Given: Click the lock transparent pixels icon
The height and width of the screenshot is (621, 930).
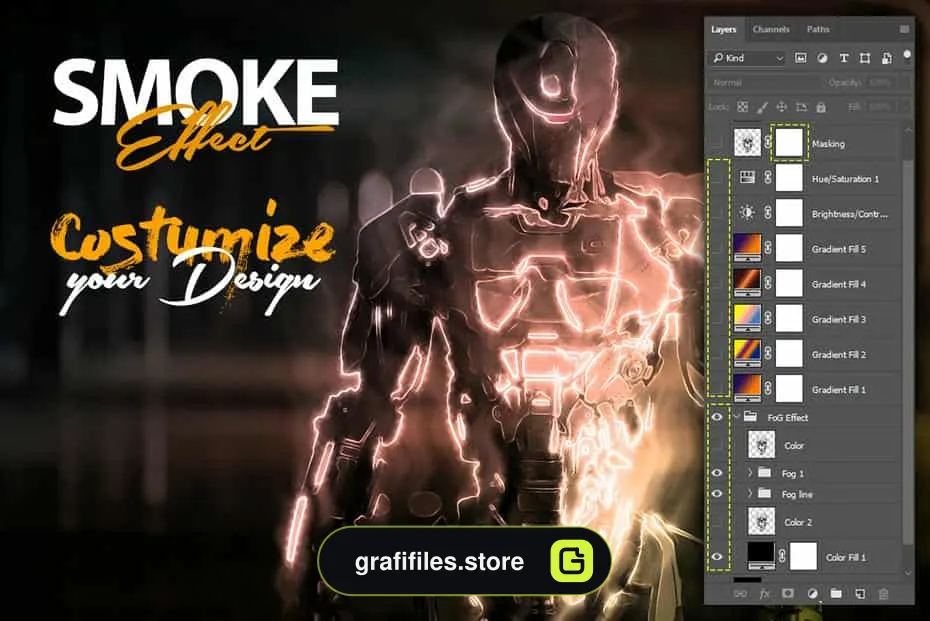Looking at the screenshot, I should click(743, 107).
